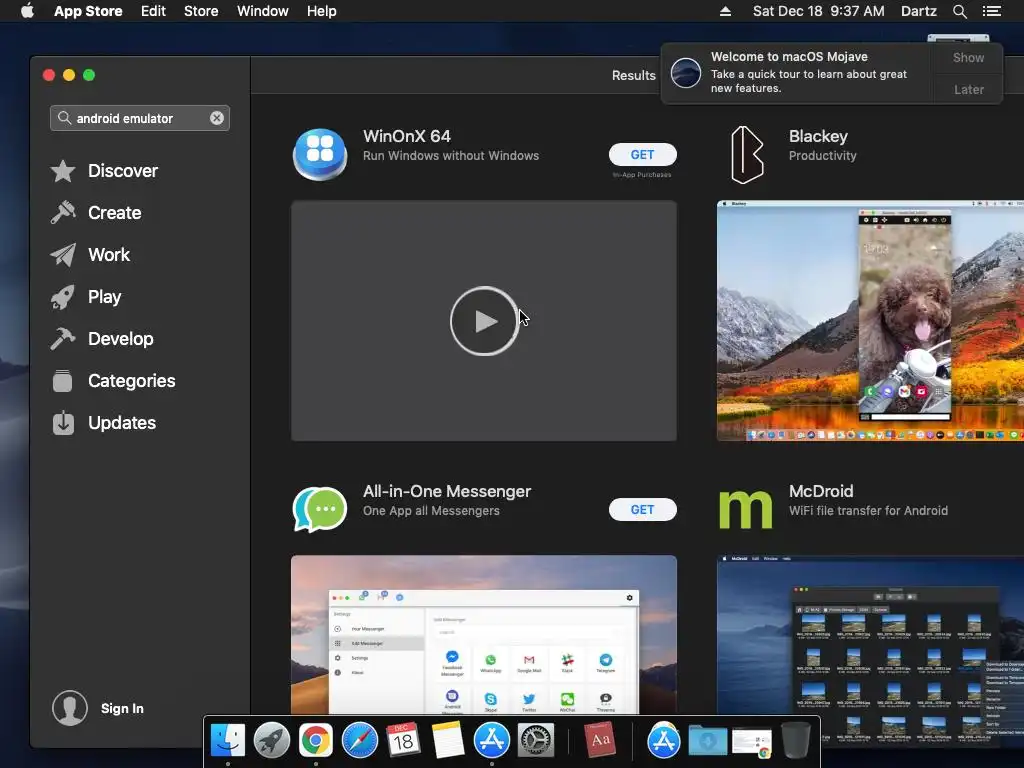This screenshot has height=768, width=1024.
Task: Open Calendar from the Dock
Action: coord(403,741)
